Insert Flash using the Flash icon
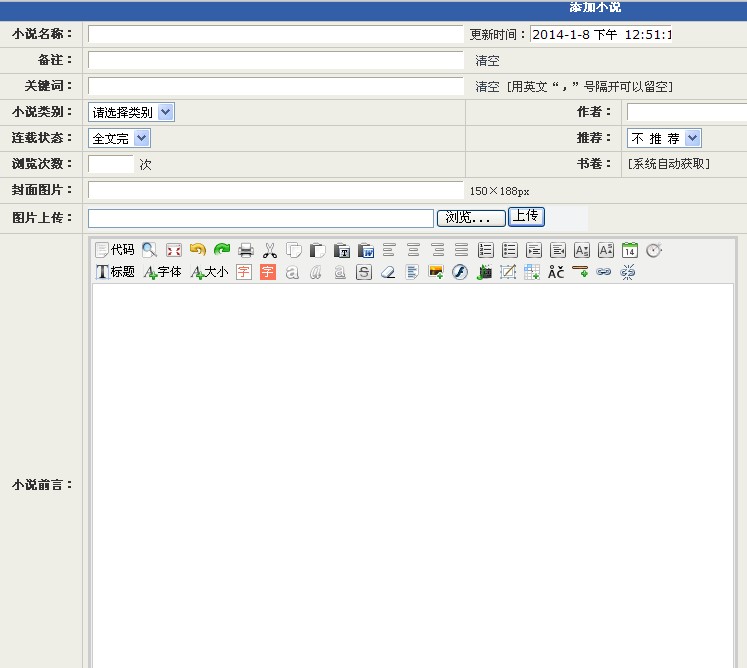The height and width of the screenshot is (668, 747). coord(460,272)
